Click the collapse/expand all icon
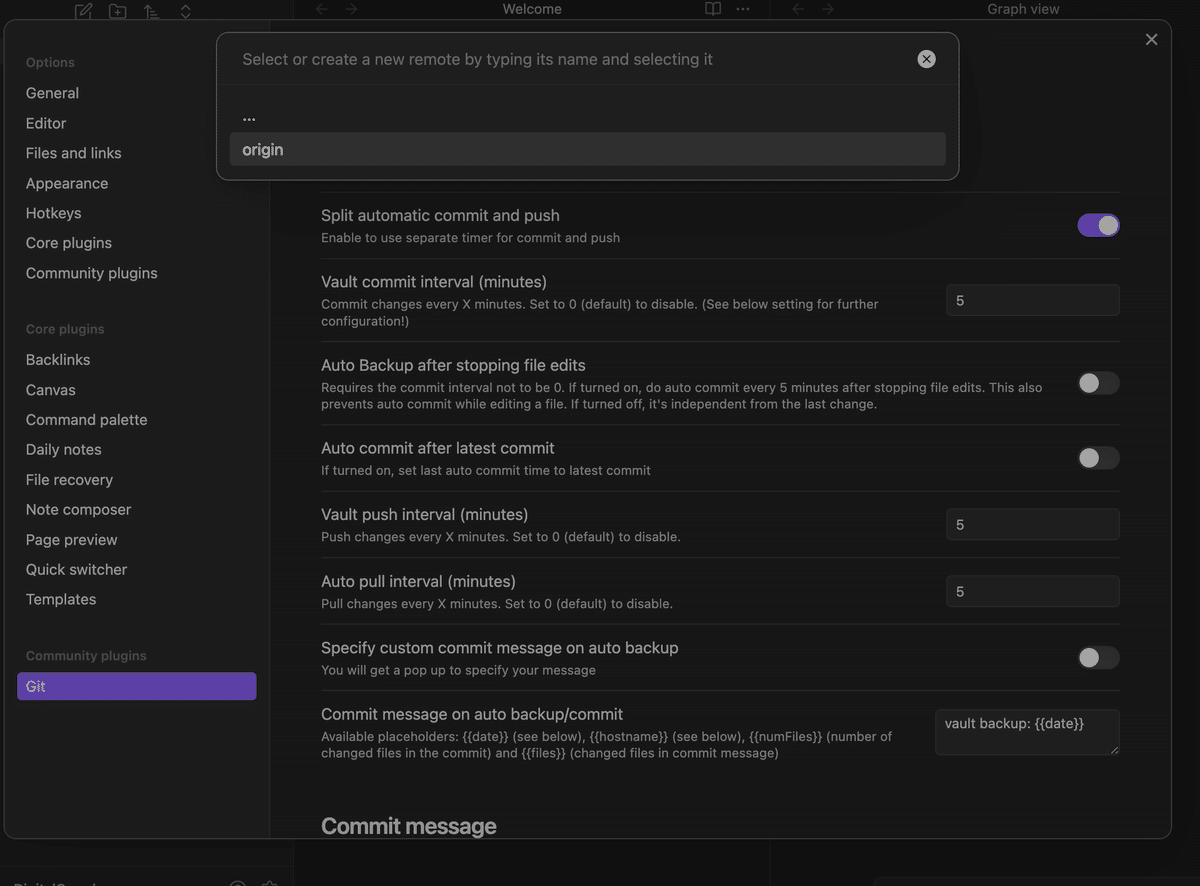1200x886 pixels. [x=186, y=11]
